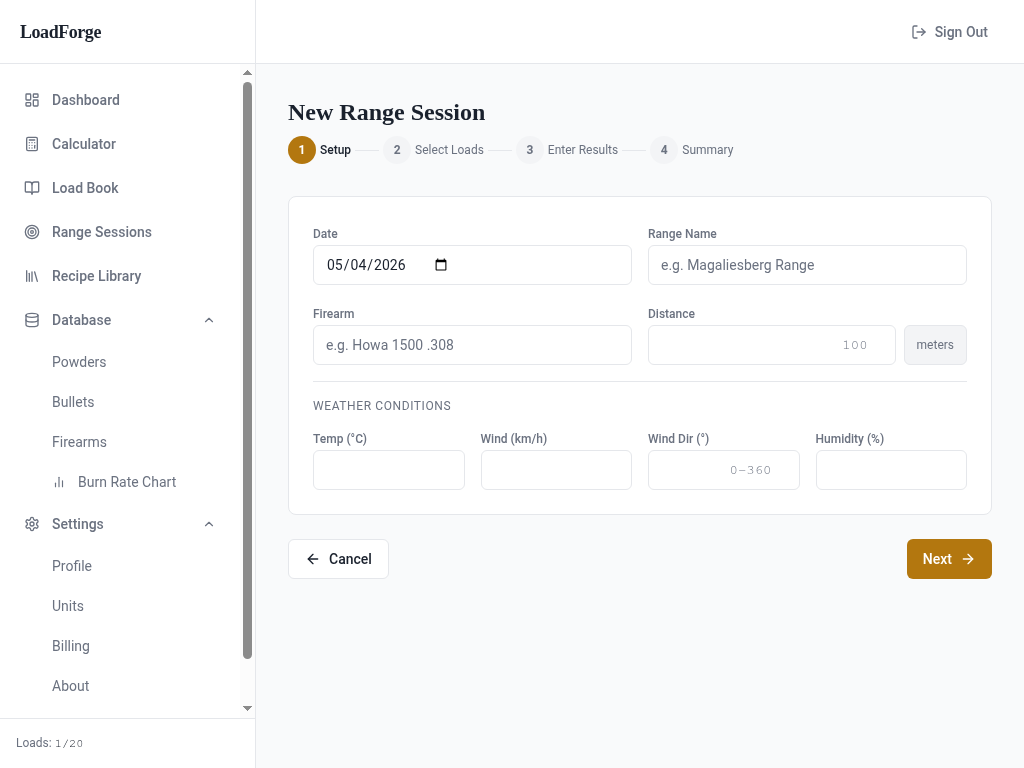Click the Cancel button
Image resolution: width=1024 pixels, height=768 pixels.
(x=338, y=559)
